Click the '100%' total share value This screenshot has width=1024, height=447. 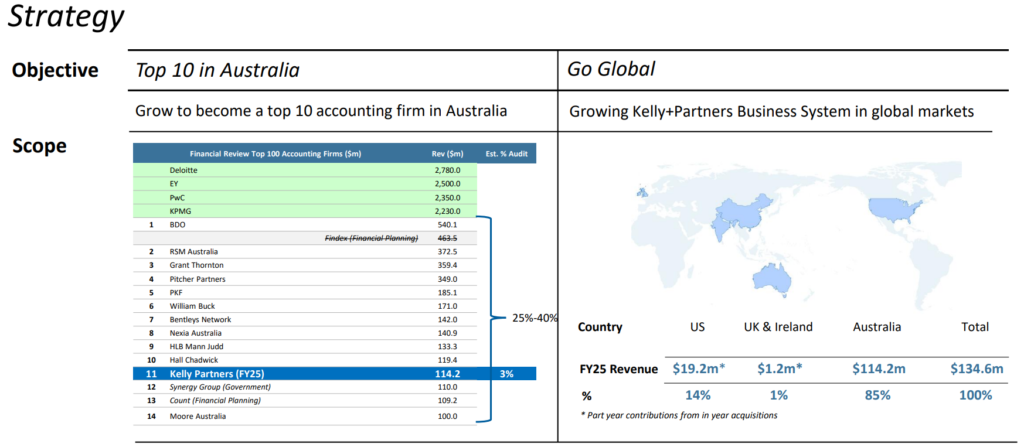click(976, 395)
